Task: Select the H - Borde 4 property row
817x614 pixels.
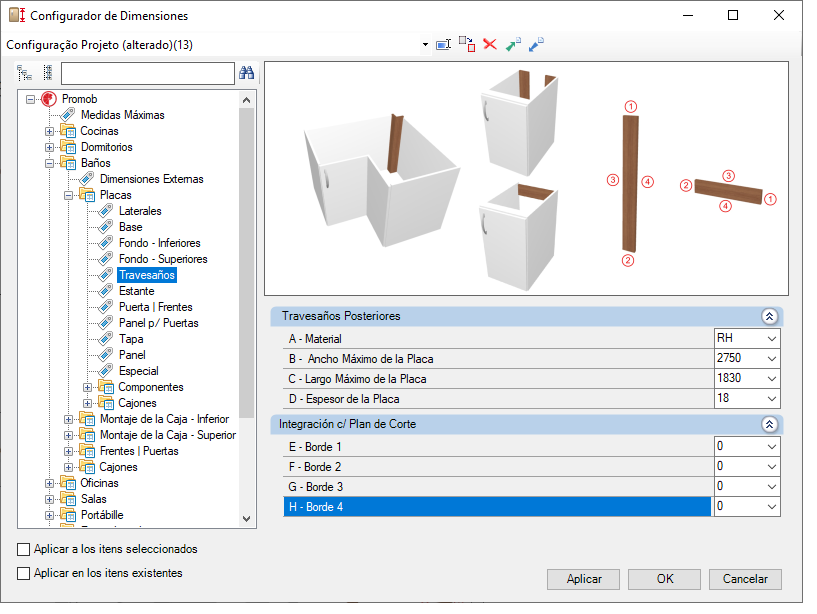Action: [x=498, y=507]
